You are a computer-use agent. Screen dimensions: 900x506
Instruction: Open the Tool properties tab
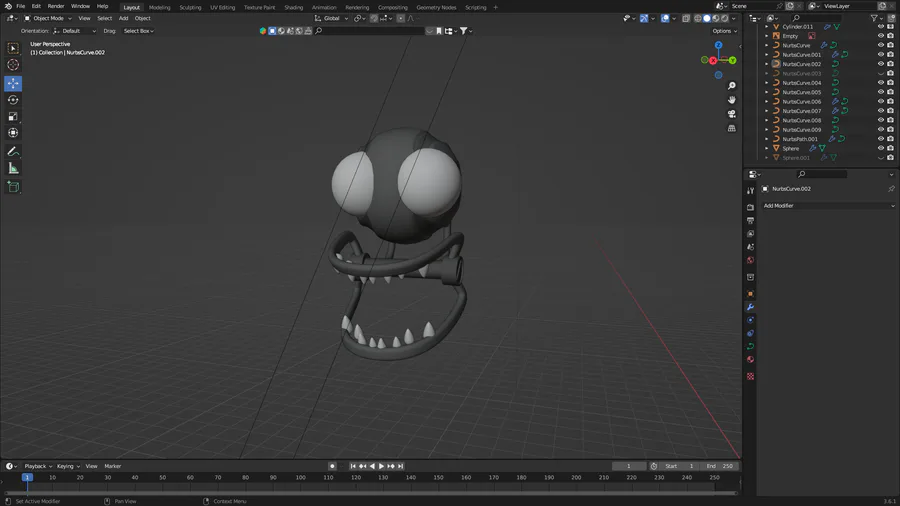(750, 190)
